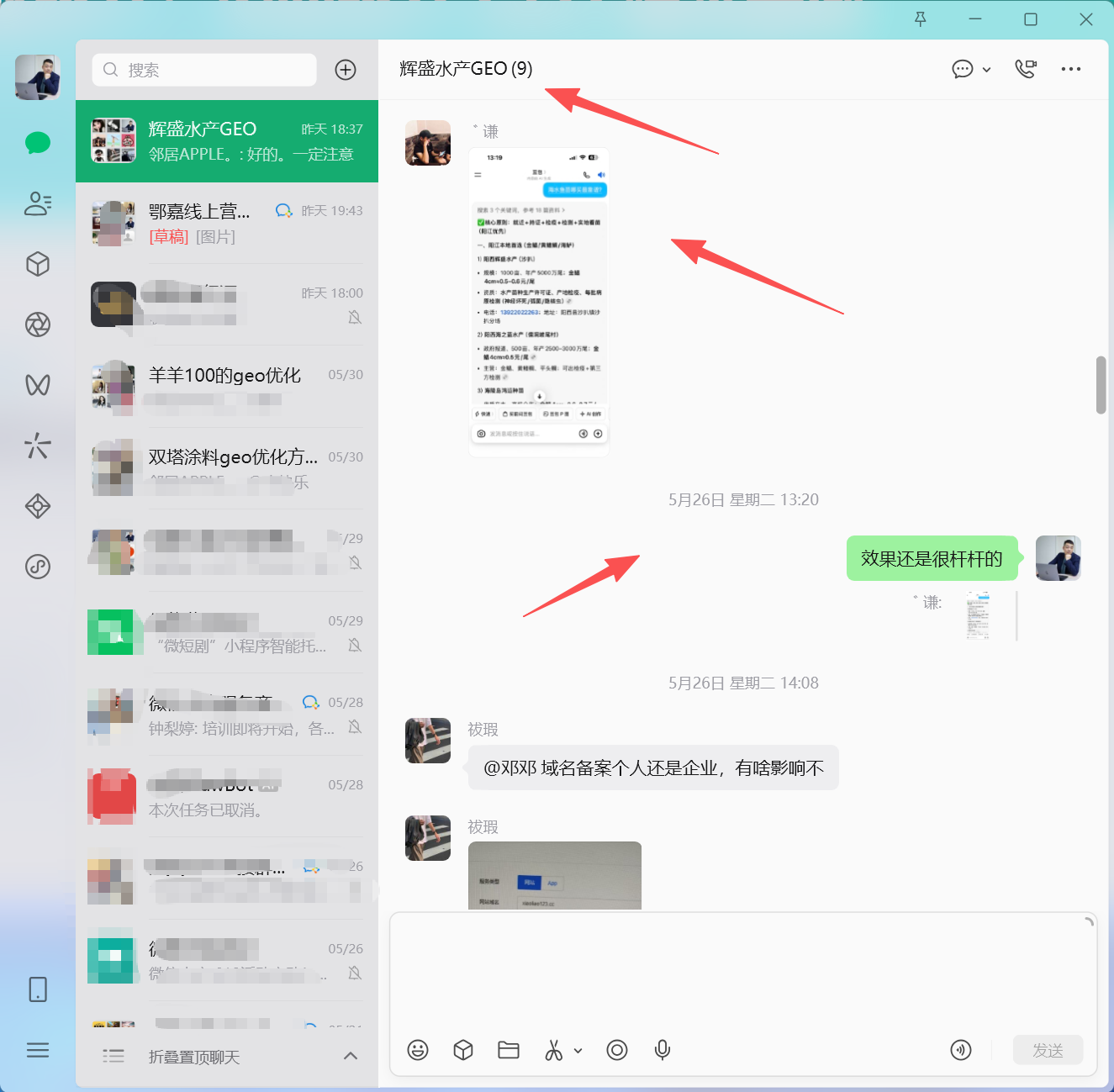This screenshot has height=1092, width=1114.
Task: Open quoted 谦 image reply thumbnail
Action: (978, 615)
